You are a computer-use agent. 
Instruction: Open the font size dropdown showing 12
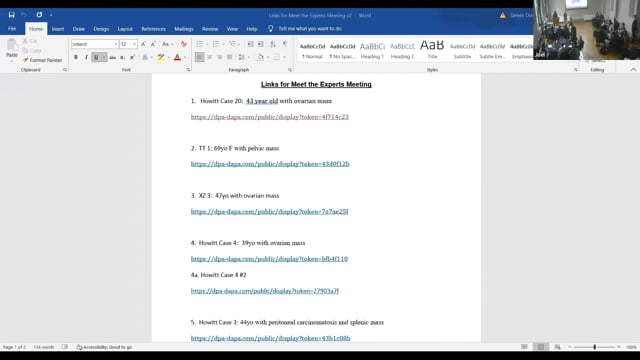(134, 44)
